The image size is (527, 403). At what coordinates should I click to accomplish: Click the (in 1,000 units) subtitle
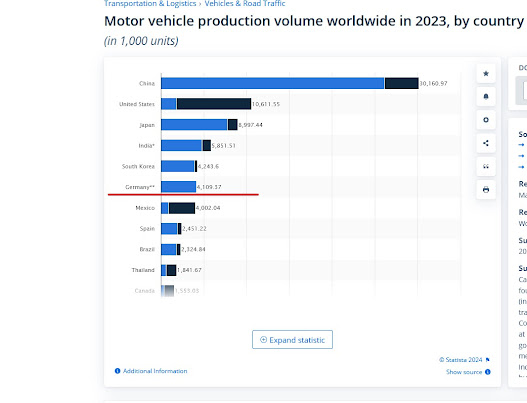[x=141, y=41]
